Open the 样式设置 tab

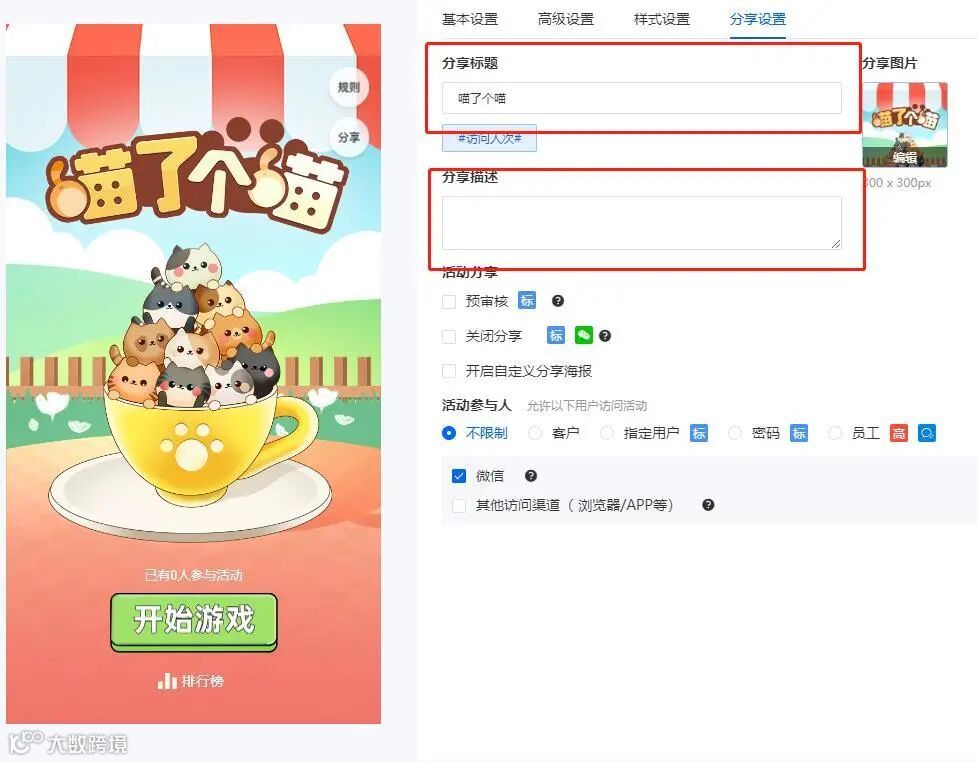662,19
